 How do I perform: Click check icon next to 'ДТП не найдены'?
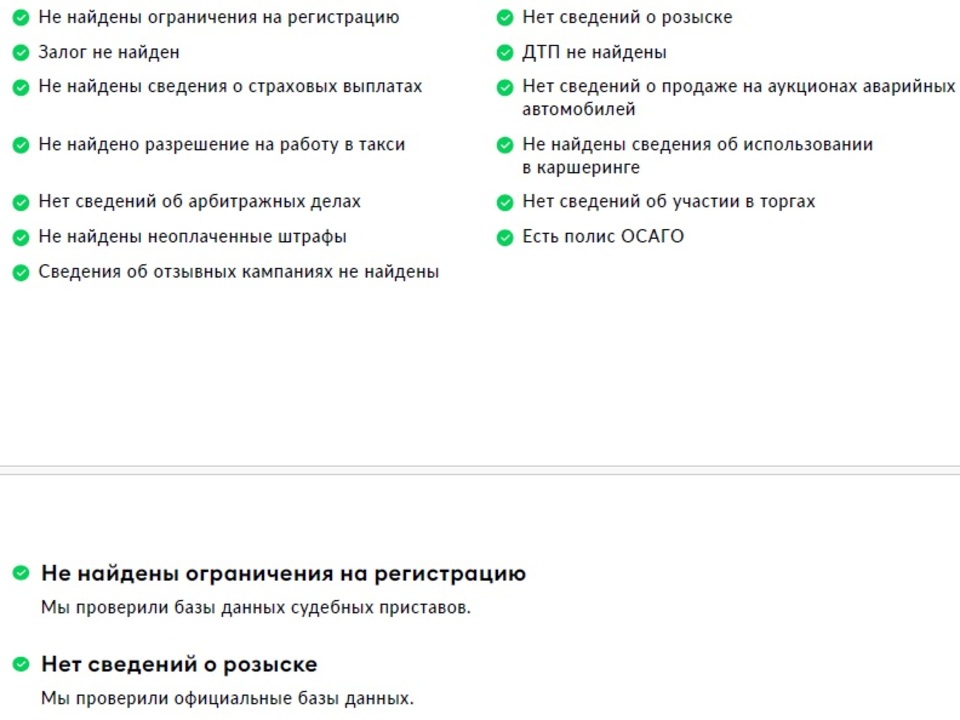505,52
